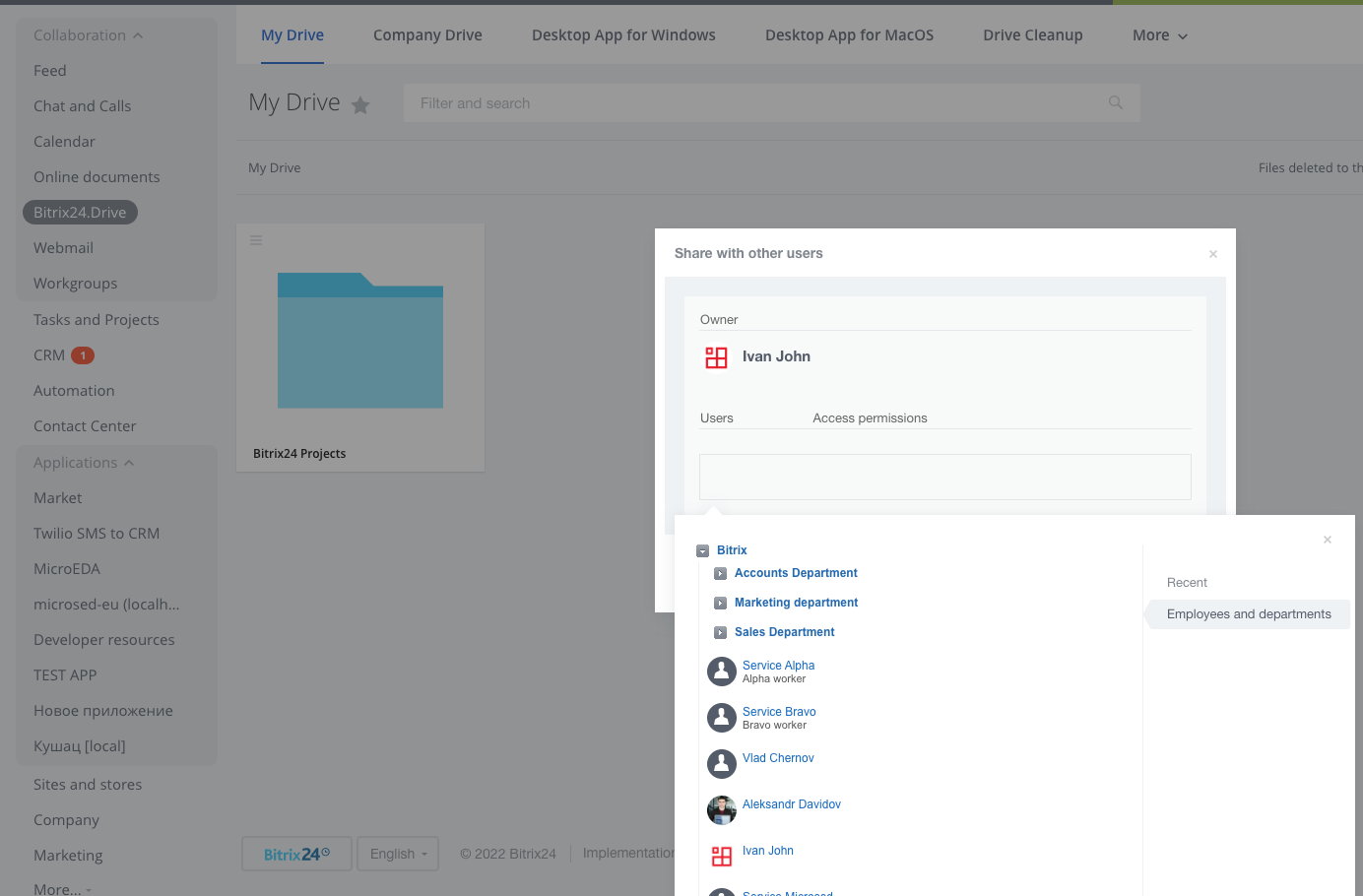1363x896 pixels.
Task: Open Online documents in sidebar
Action: click(97, 177)
